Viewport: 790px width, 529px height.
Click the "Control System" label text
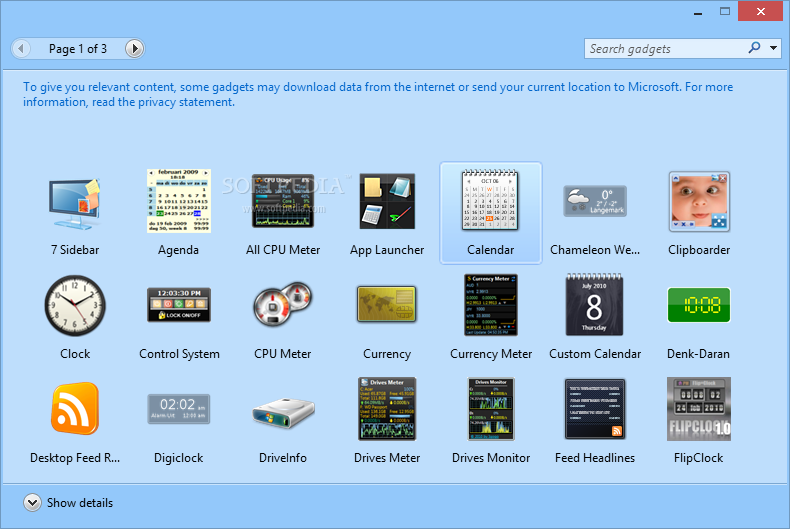point(179,354)
